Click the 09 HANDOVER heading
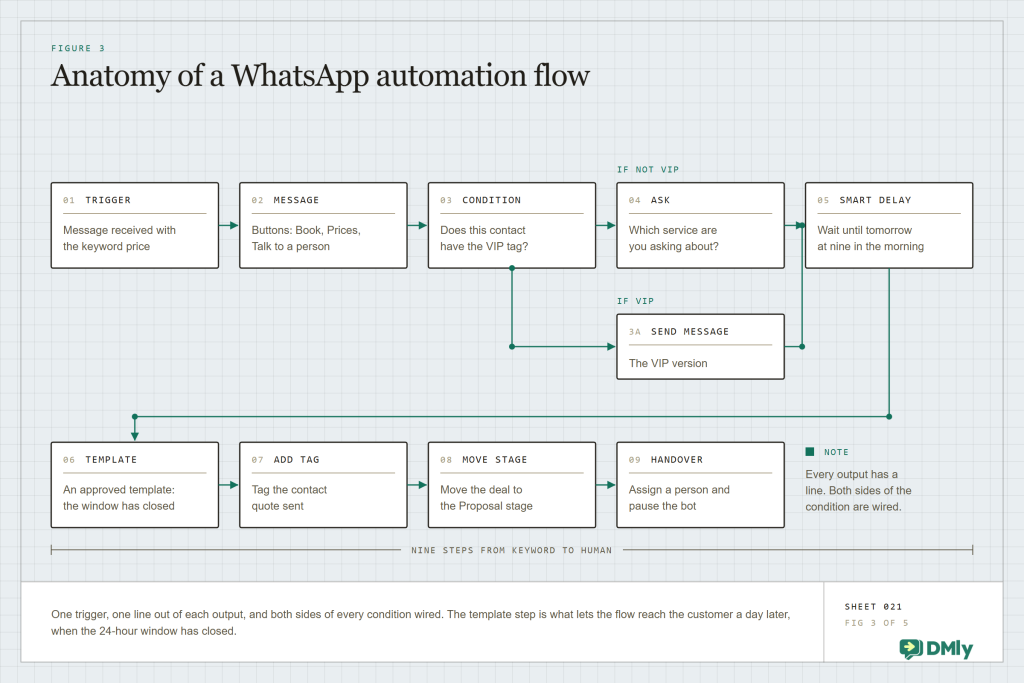This screenshot has height=683, width=1024. pos(665,460)
